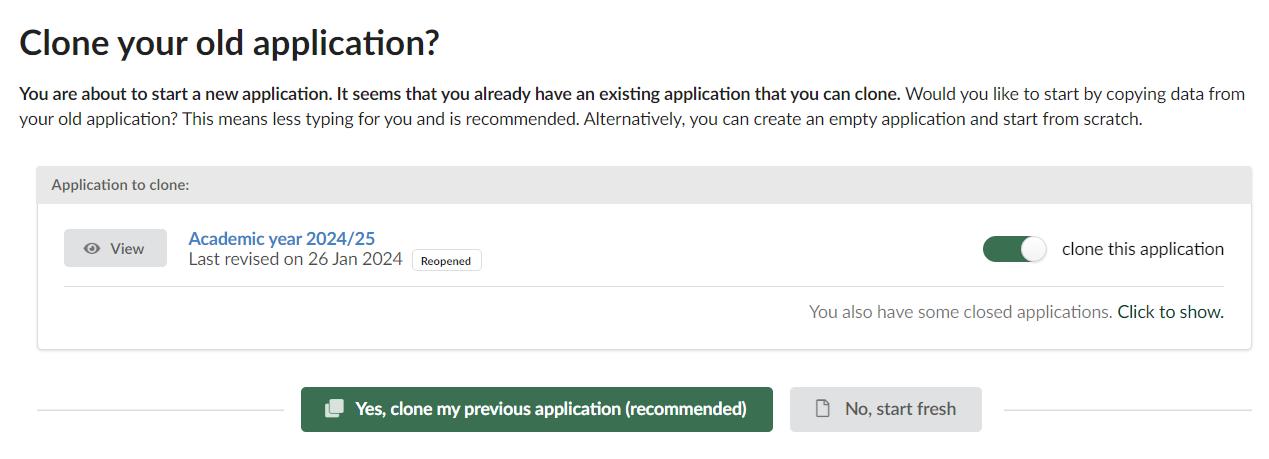The width and height of the screenshot is (1269, 459).
Task: Click the copy icon on the green clone button
Action: click(x=334, y=409)
